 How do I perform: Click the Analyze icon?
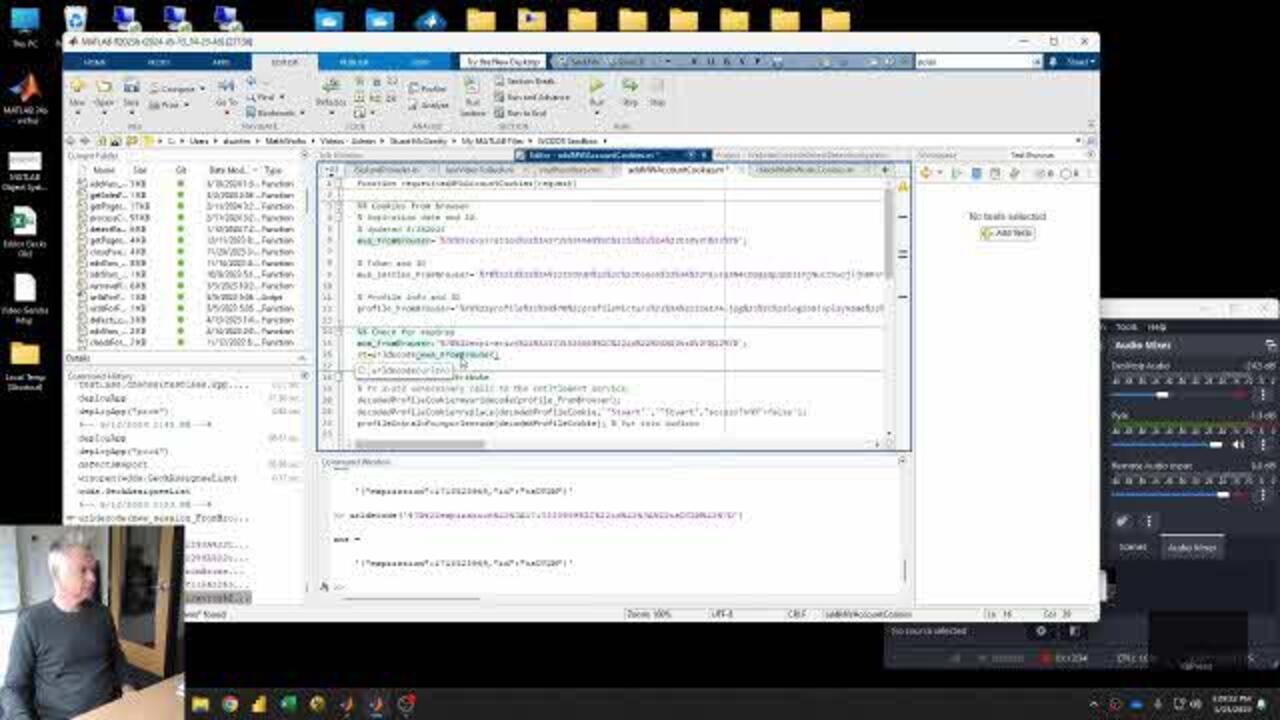430,105
